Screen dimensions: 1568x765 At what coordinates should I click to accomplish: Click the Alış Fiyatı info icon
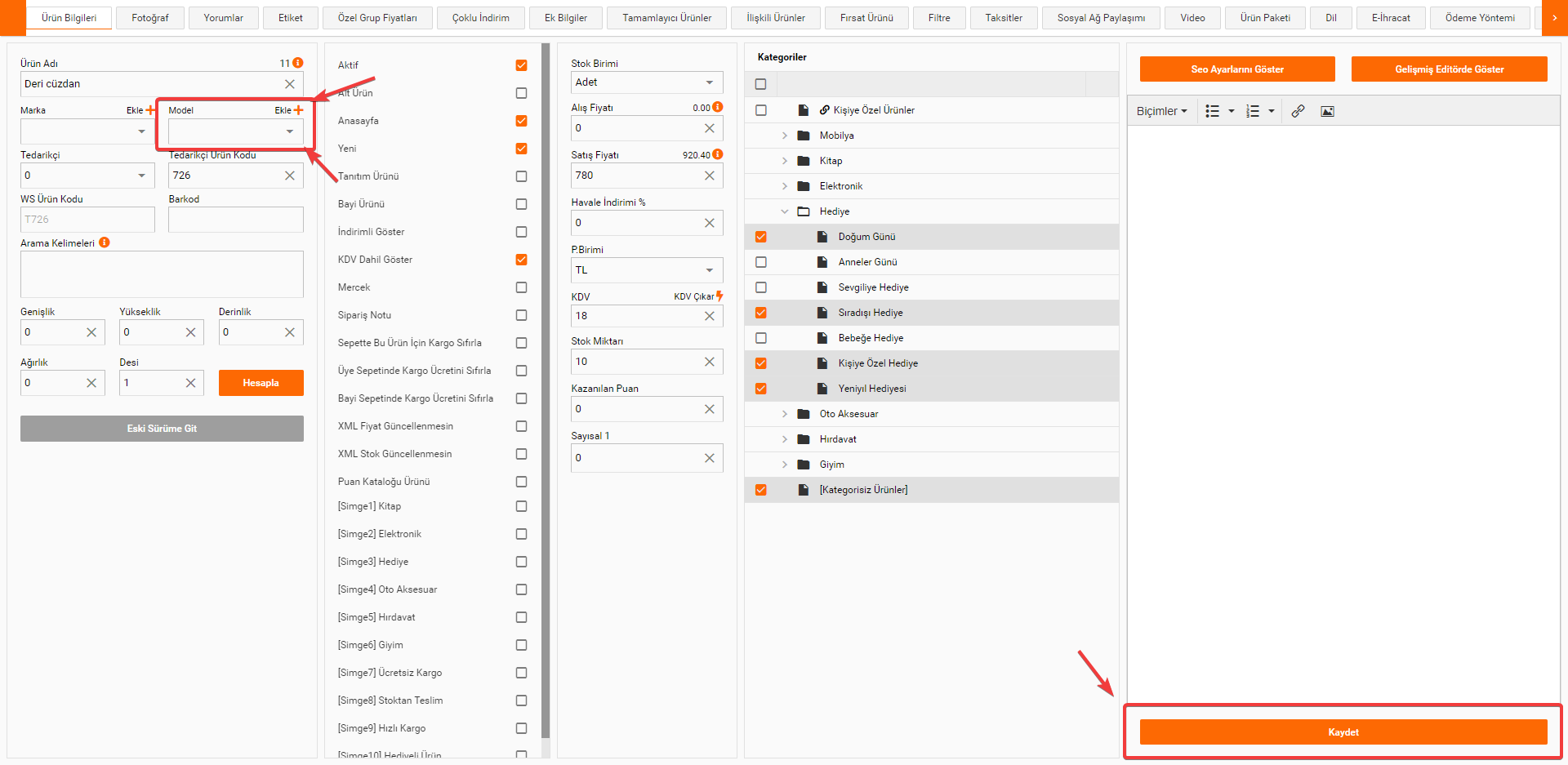tap(718, 107)
